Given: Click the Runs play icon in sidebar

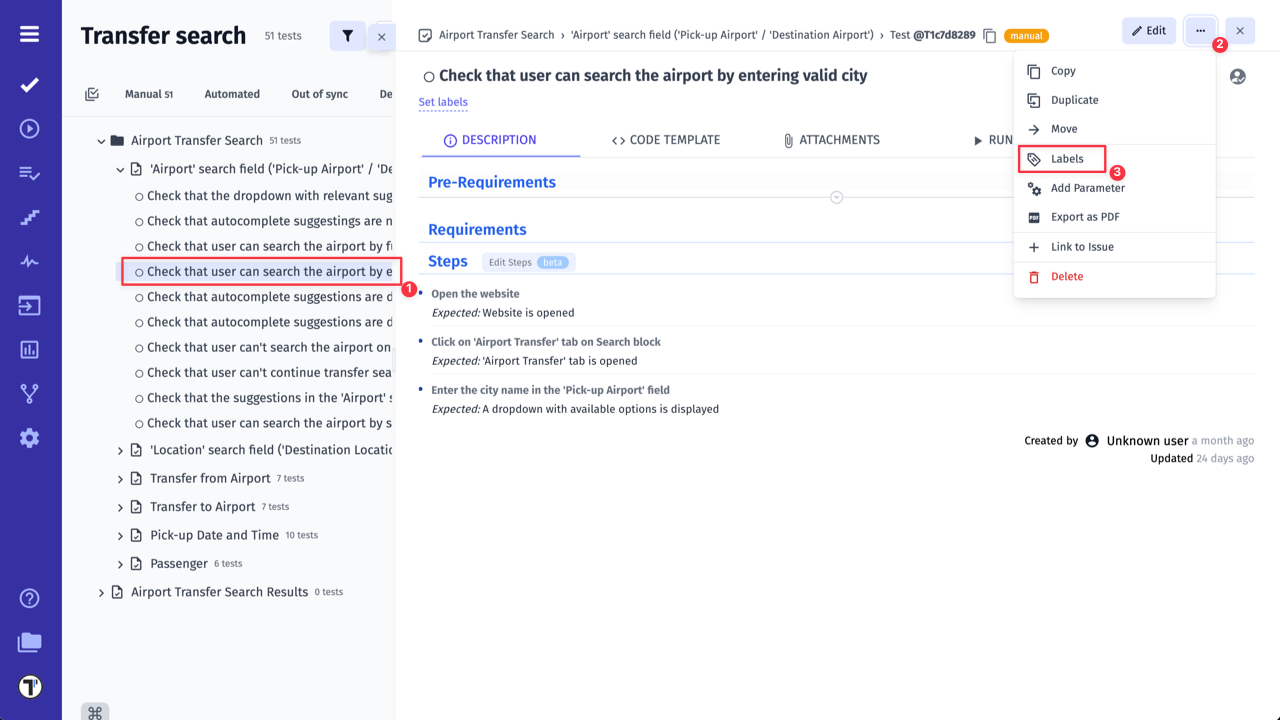Looking at the screenshot, I should point(30,128).
